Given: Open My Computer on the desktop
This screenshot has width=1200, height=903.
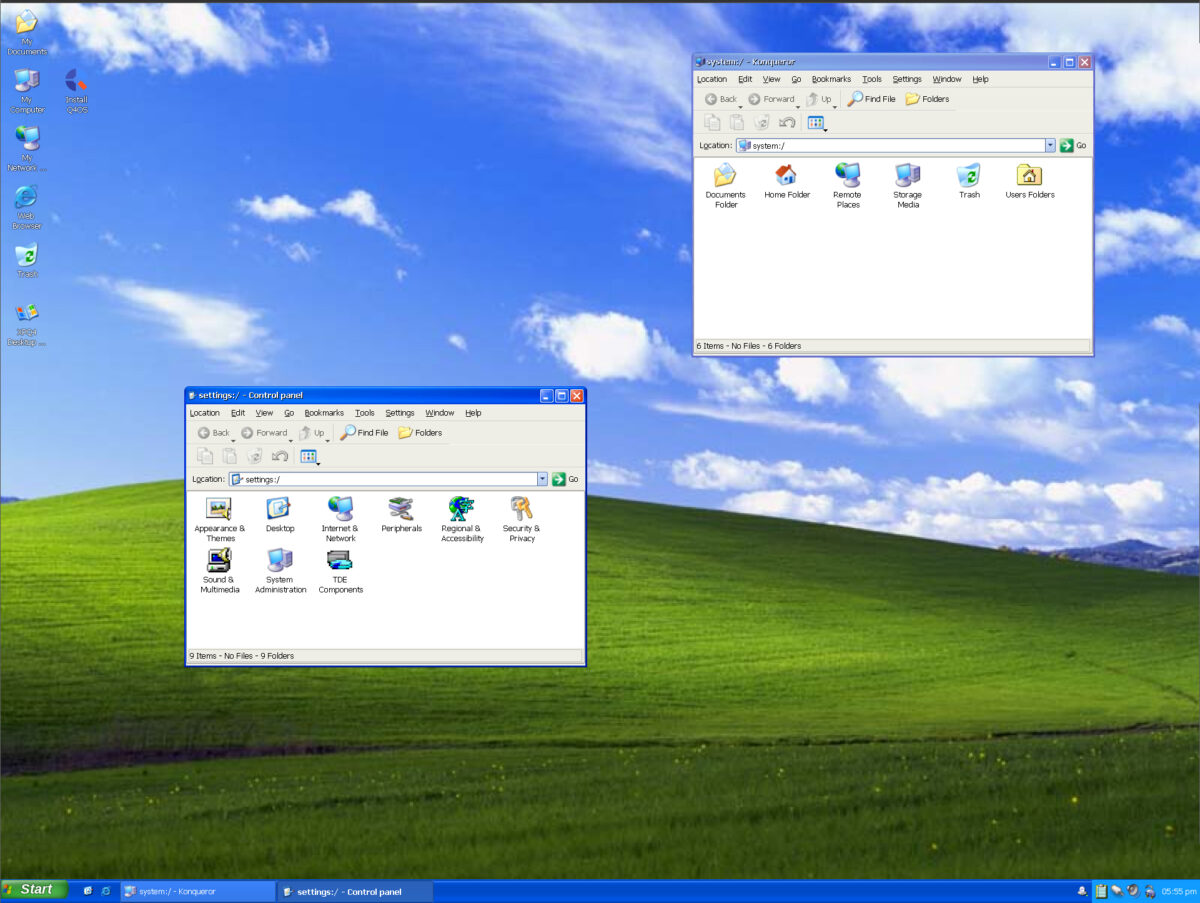Looking at the screenshot, I should [26, 82].
